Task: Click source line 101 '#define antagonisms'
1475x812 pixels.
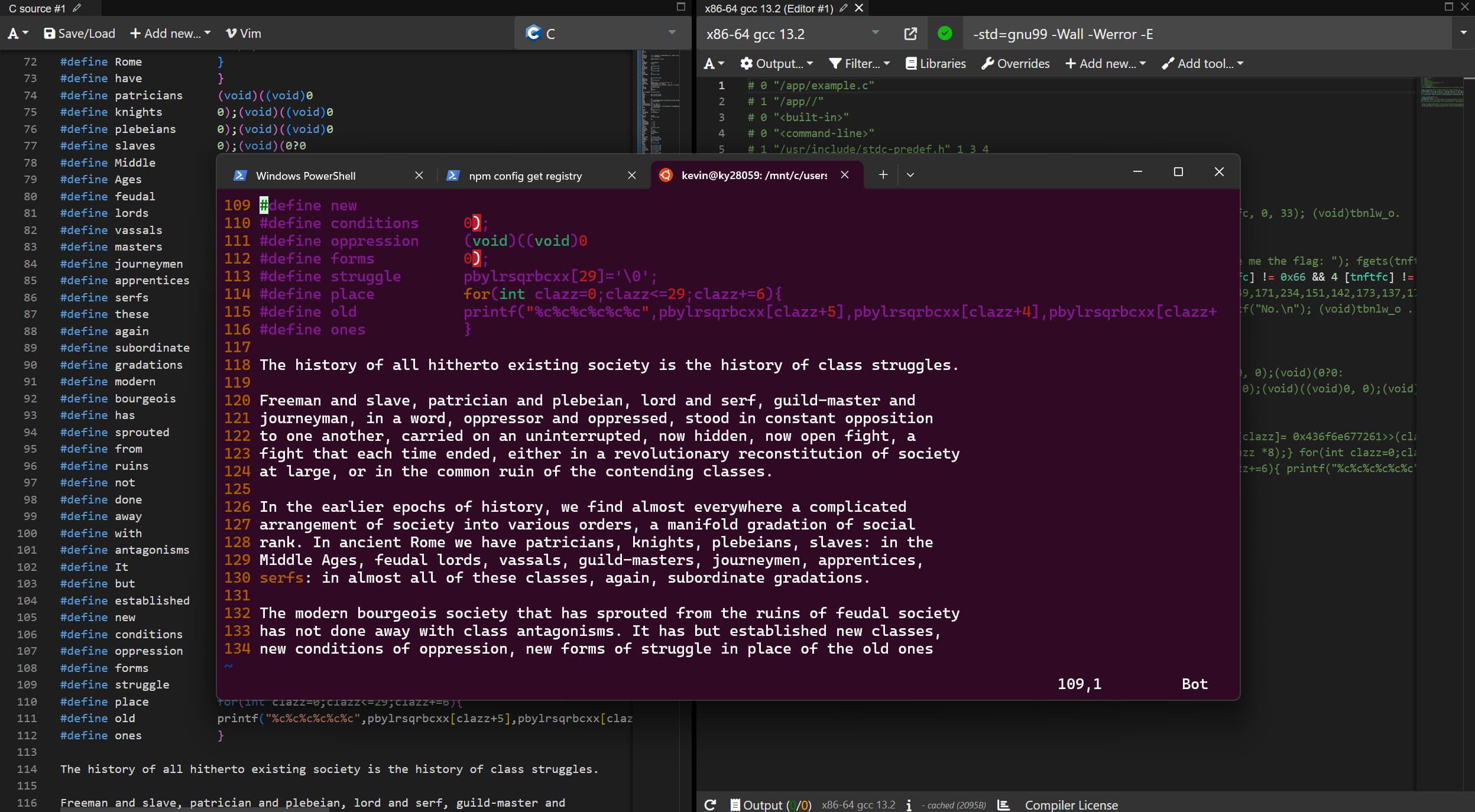Action: point(125,550)
